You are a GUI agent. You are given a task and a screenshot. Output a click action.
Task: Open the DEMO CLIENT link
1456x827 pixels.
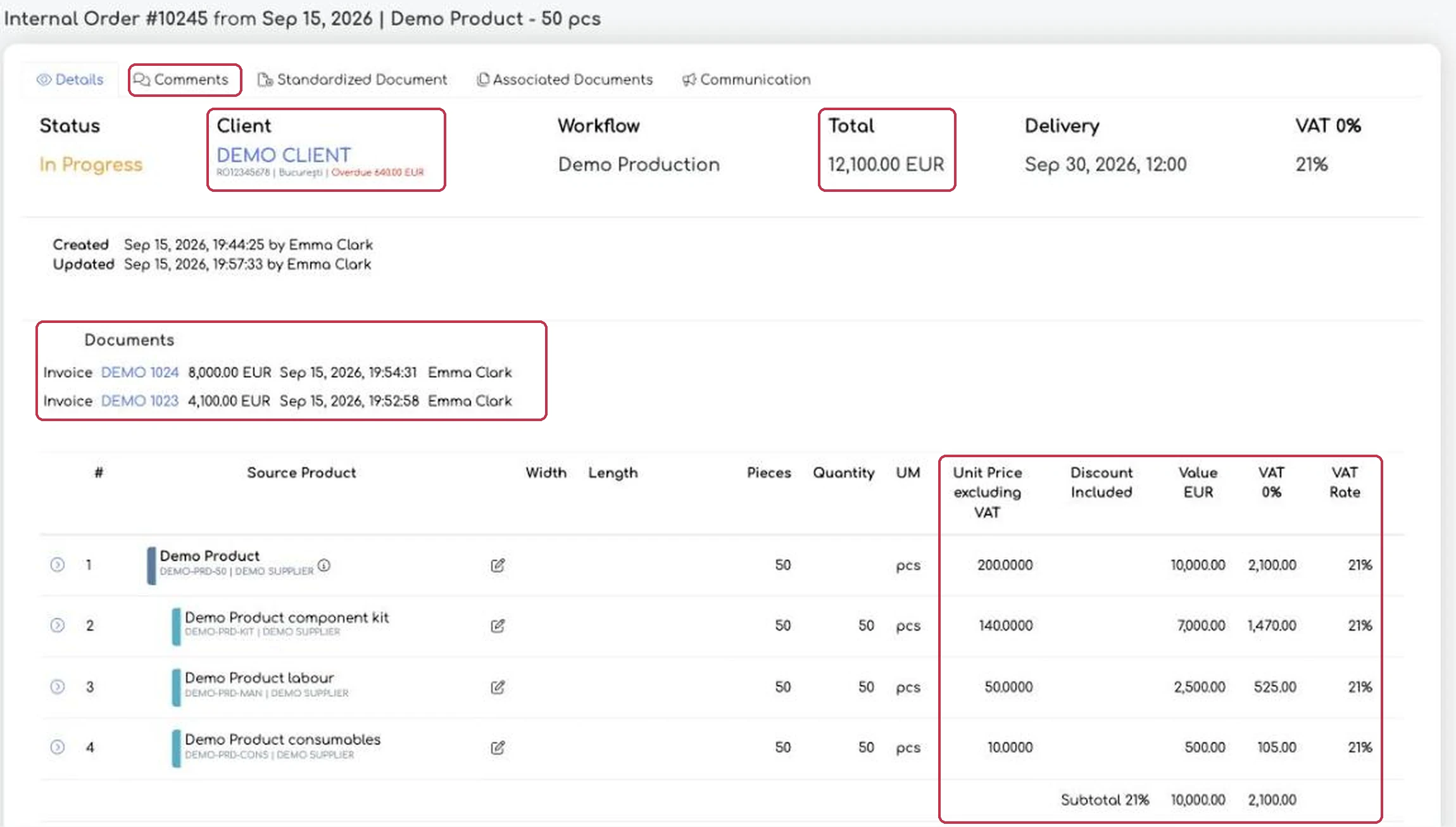coord(284,155)
